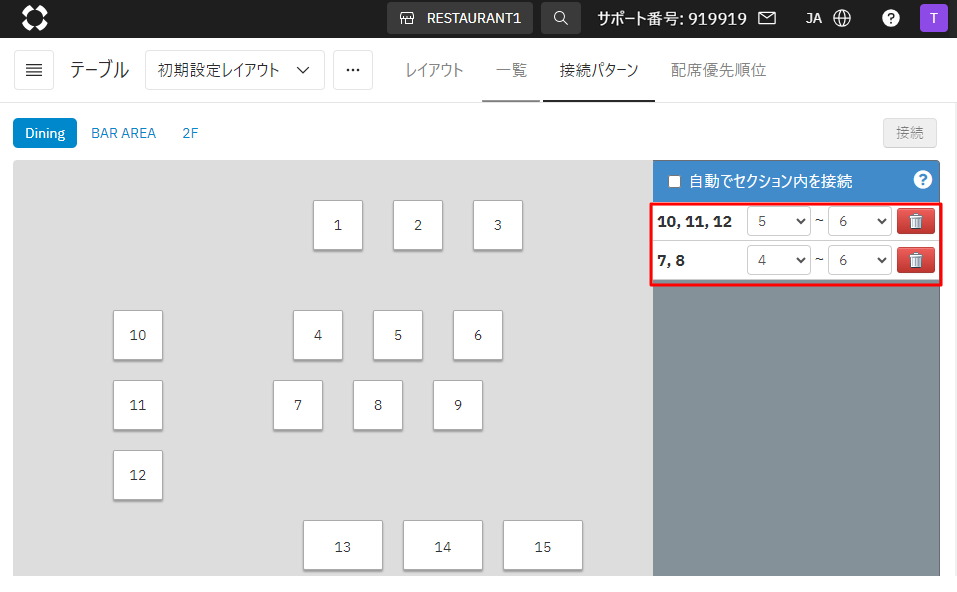957x592 pixels.
Task: Open the header help question mark icon
Action: click(890, 18)
